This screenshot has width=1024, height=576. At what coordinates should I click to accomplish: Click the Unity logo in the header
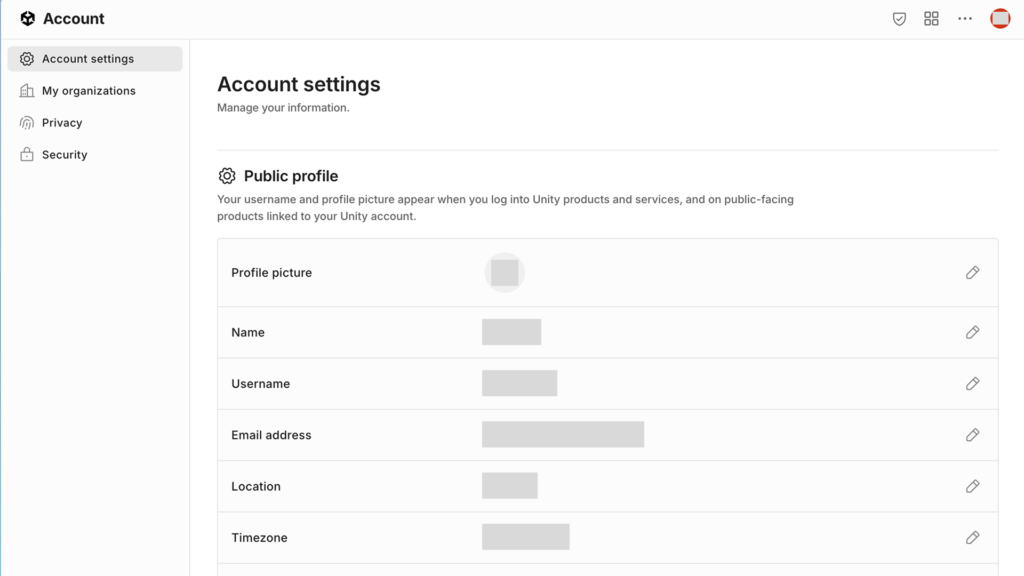(x=27, y=19)
